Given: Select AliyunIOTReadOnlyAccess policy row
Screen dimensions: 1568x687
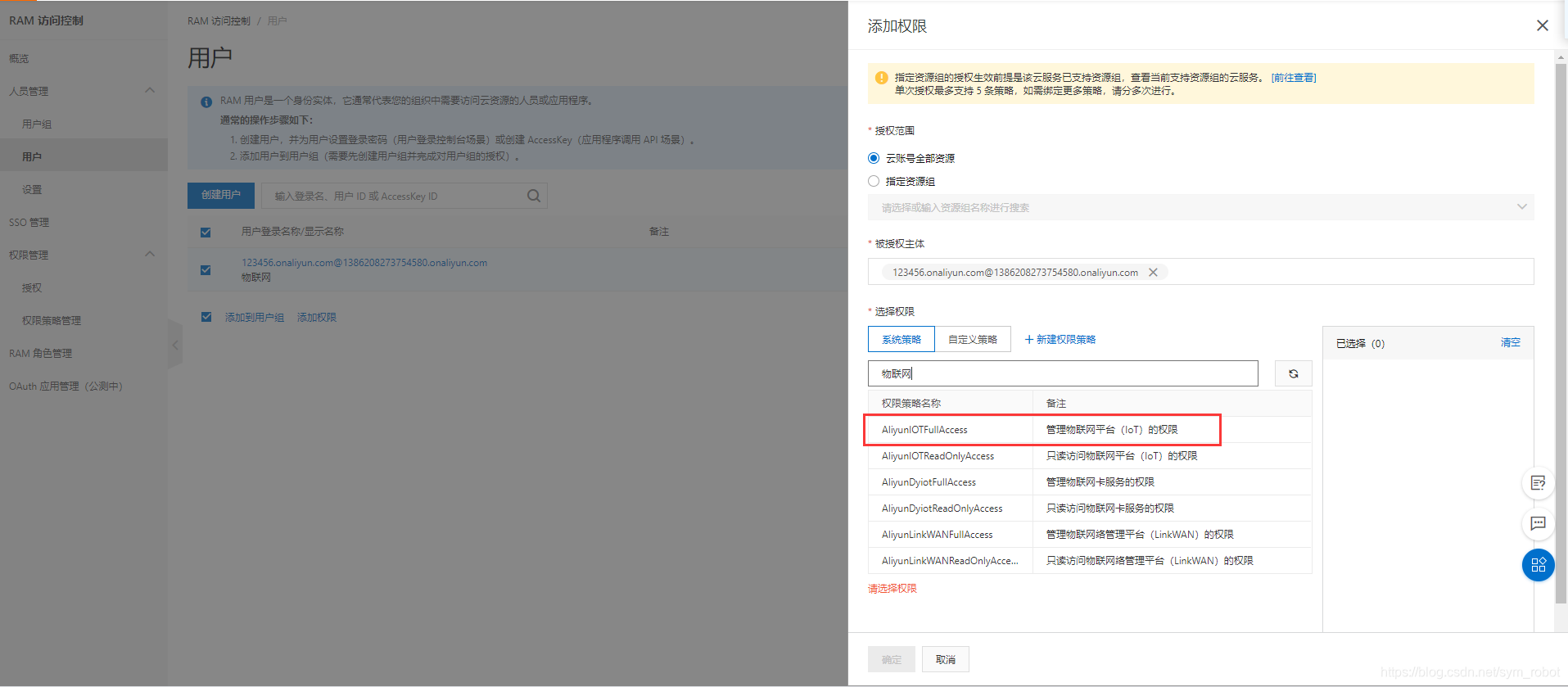Looking at the screenshot, I should coord(1090,455).
